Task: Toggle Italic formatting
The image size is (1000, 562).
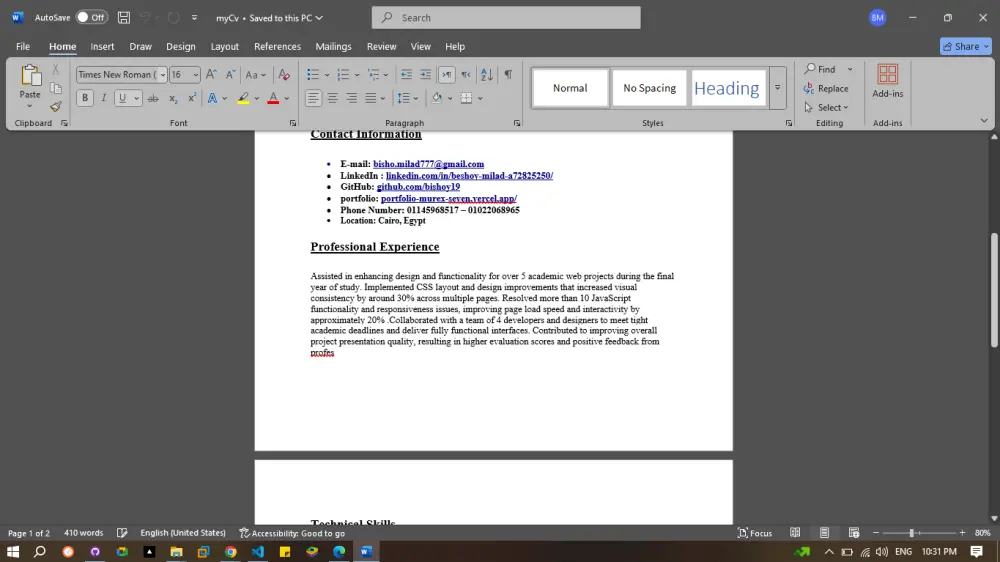Action: click(x=103, y=98)
